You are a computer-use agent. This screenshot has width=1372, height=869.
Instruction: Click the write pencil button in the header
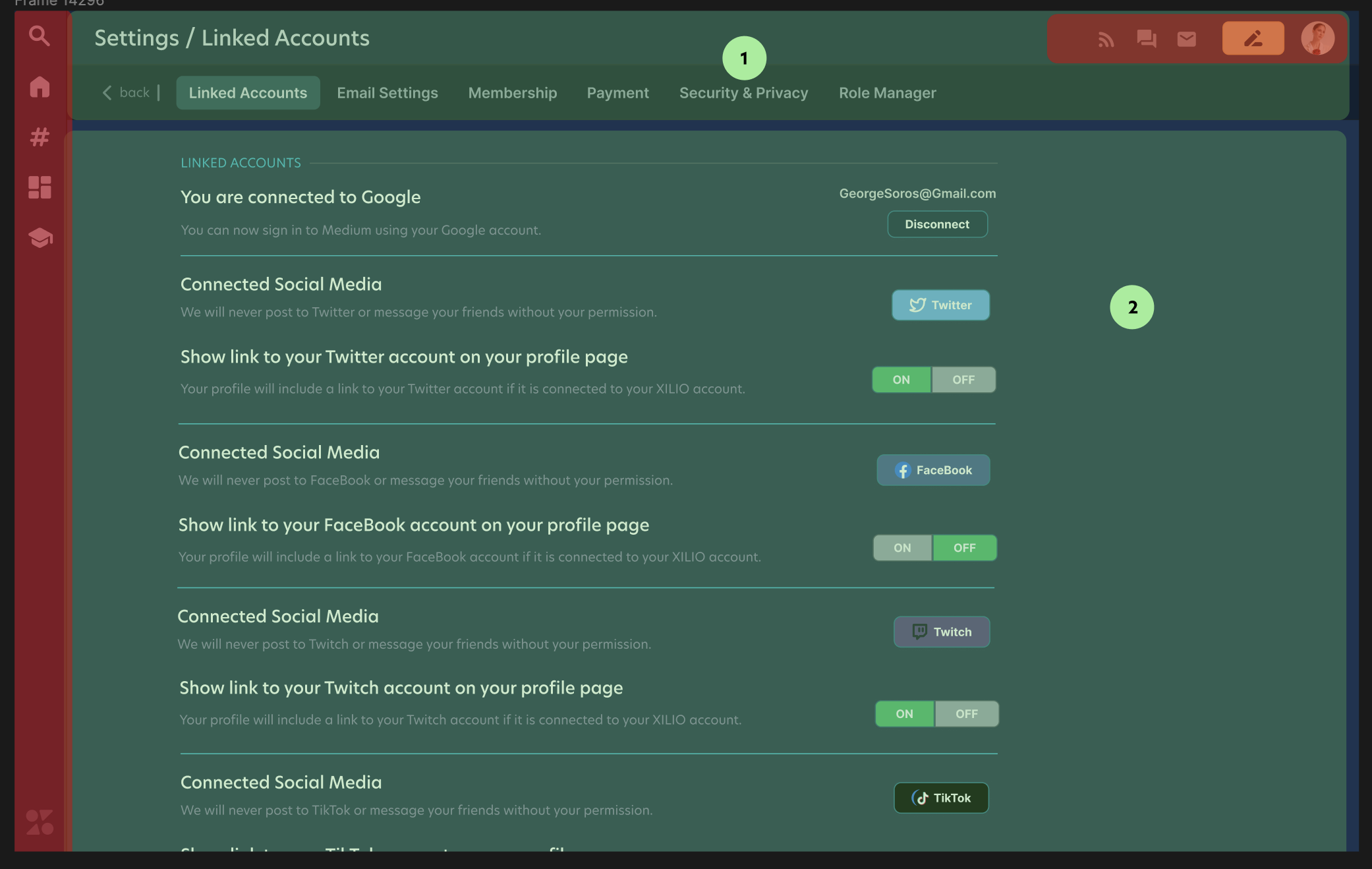pyautogui.click(x=1252, y=38)
